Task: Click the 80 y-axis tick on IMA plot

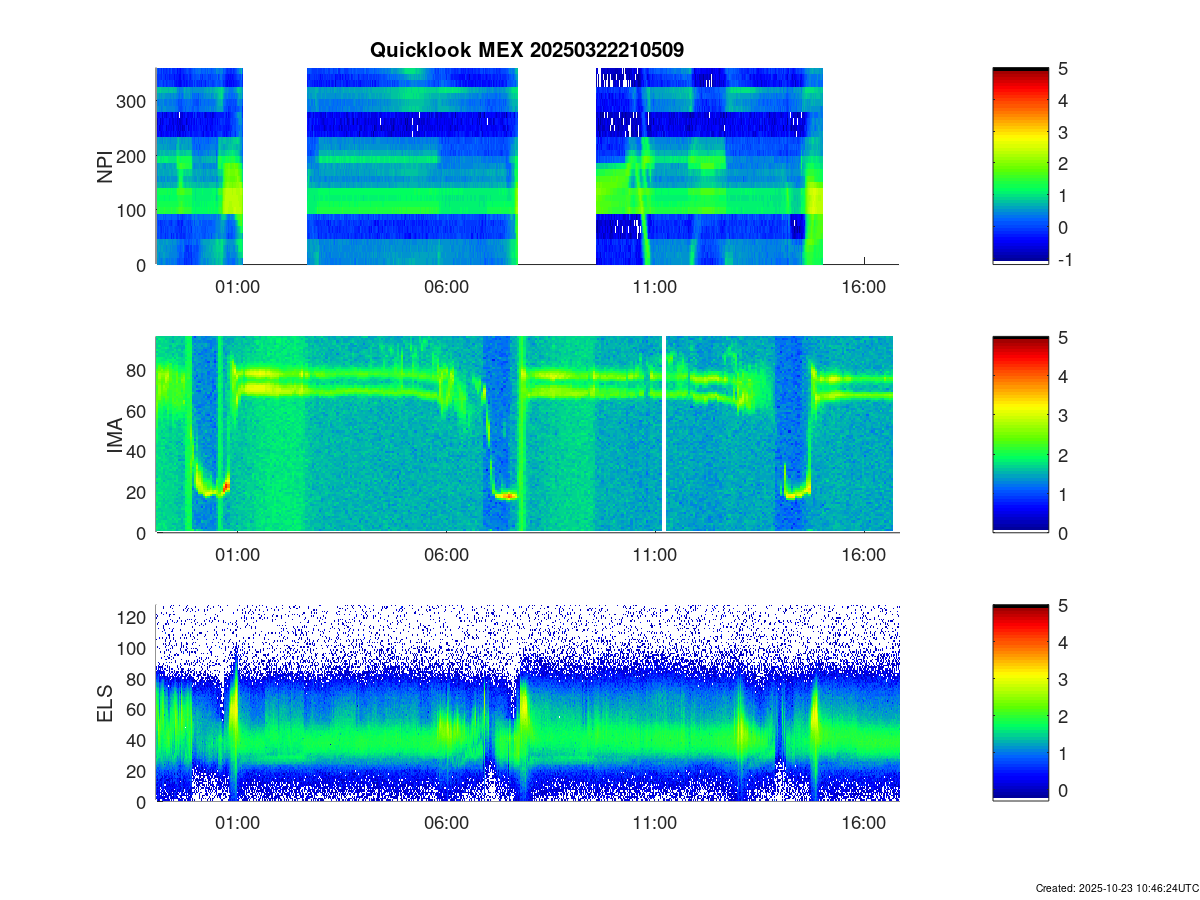Action: (137, 371)
